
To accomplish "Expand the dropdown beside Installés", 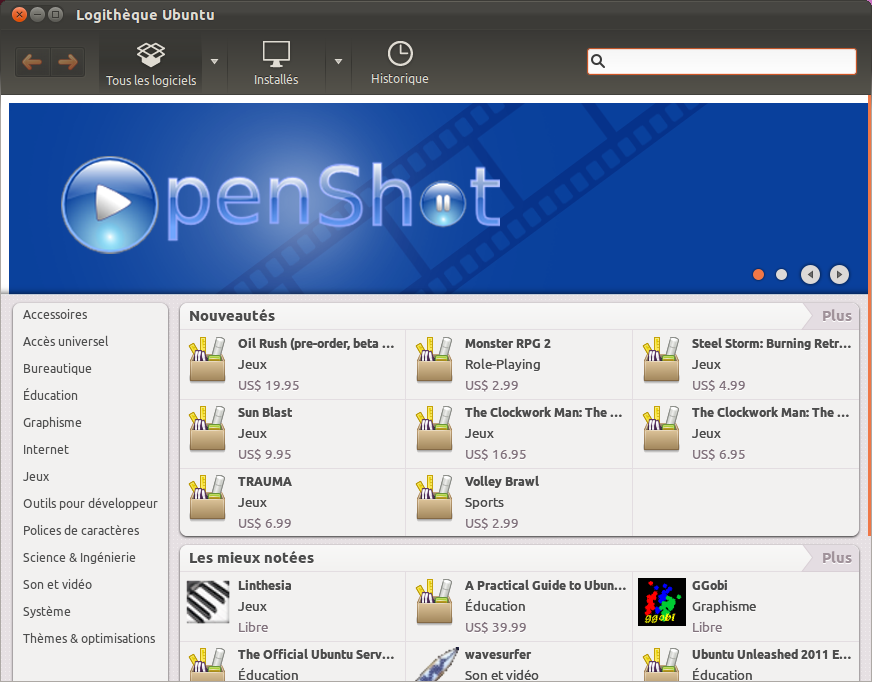I will click(x=338, y=61).
